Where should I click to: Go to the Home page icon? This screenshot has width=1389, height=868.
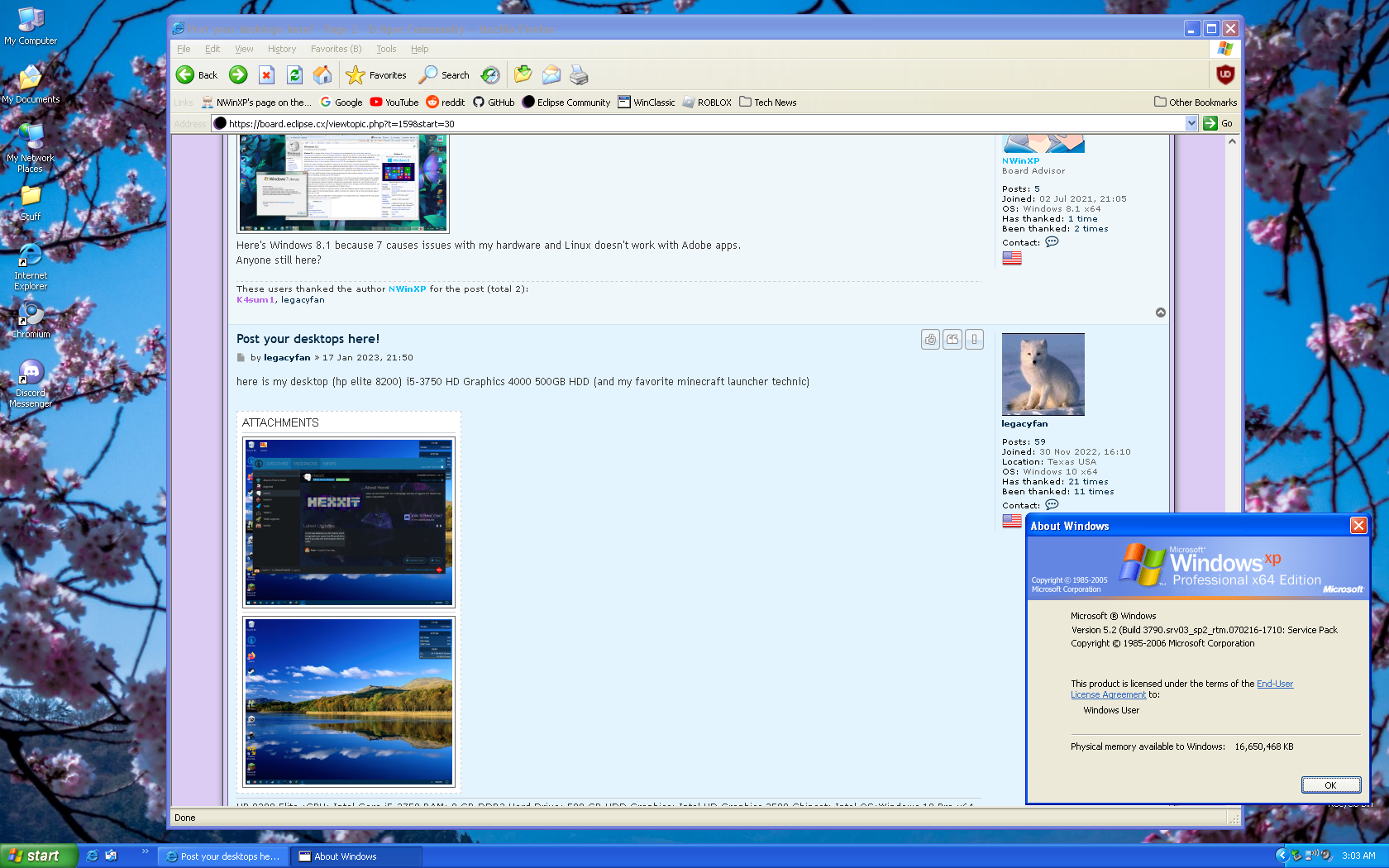click(x=322, y=75)
